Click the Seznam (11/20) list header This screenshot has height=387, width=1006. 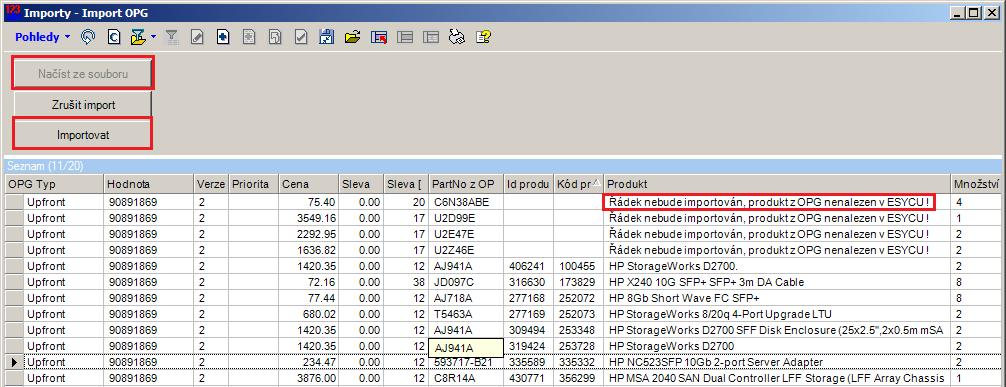pos(503,166)
